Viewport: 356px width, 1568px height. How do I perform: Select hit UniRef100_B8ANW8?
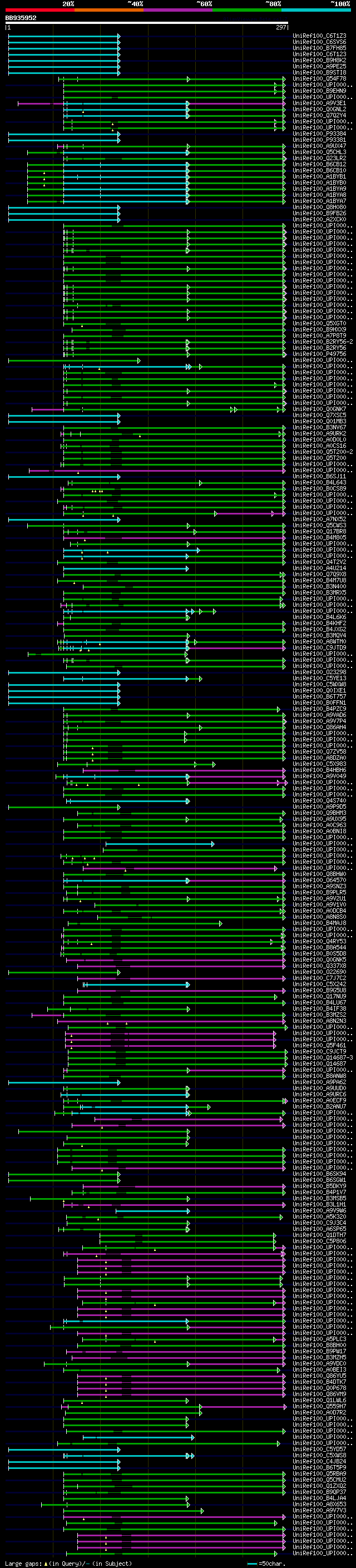click(x=319, y=1076)
